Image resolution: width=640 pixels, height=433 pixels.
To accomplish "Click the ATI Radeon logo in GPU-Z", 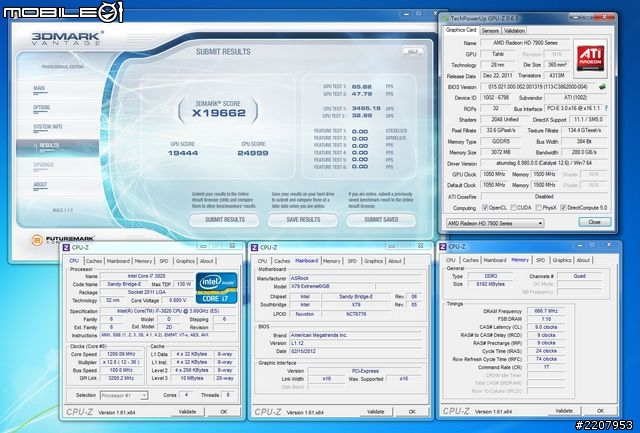I will tap(590, 59).
